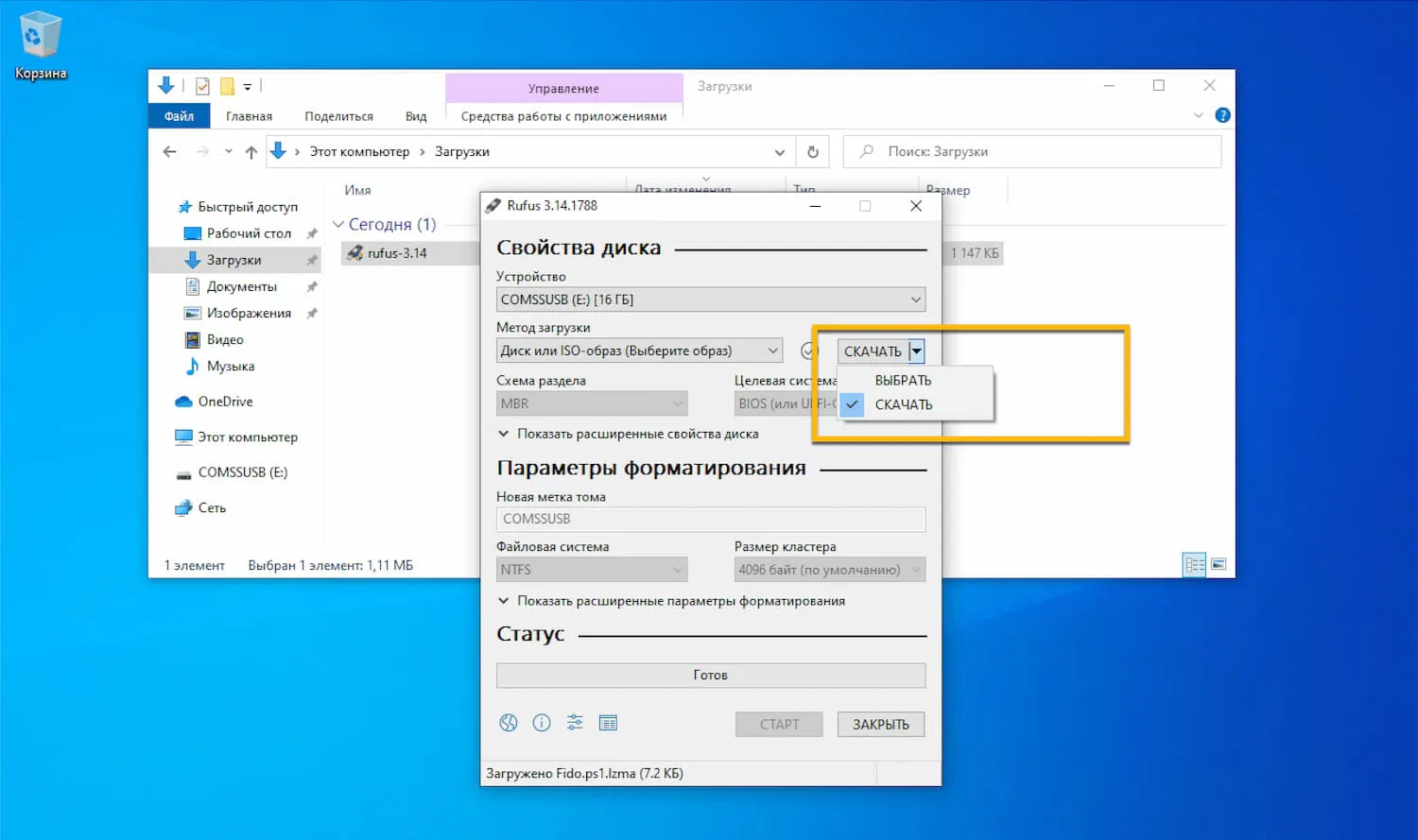This screenshot has width=1418, height=840.
Task: Refresh the Загрузки folder view
Action: (811, 151)
